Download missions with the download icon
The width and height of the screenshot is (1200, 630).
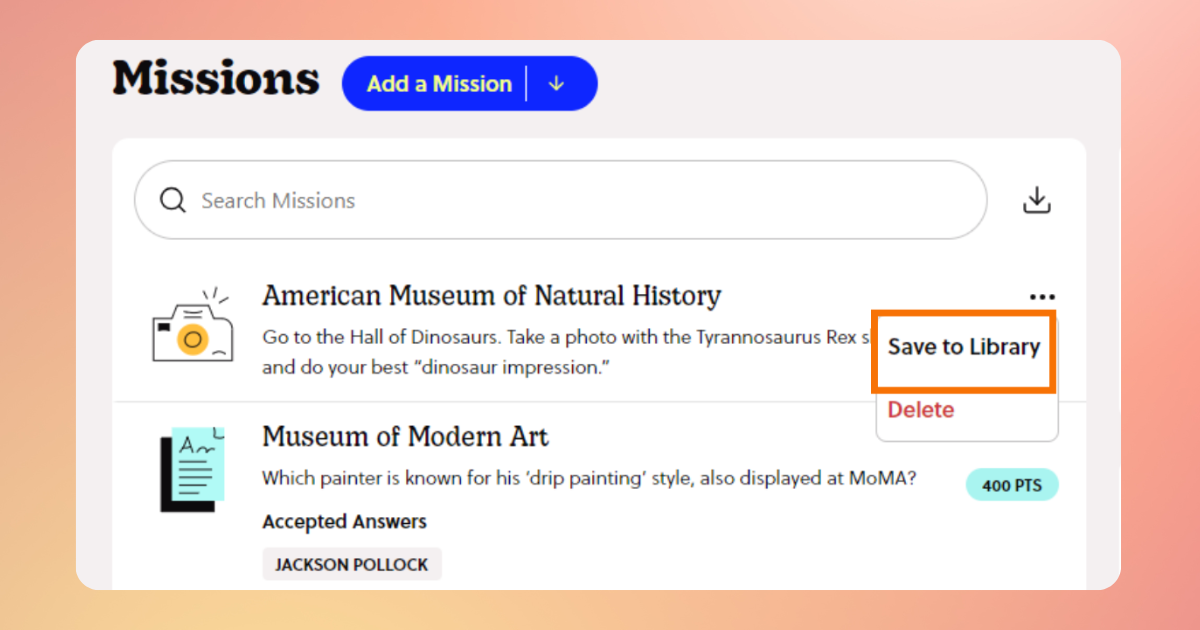tap(1037, 200)
